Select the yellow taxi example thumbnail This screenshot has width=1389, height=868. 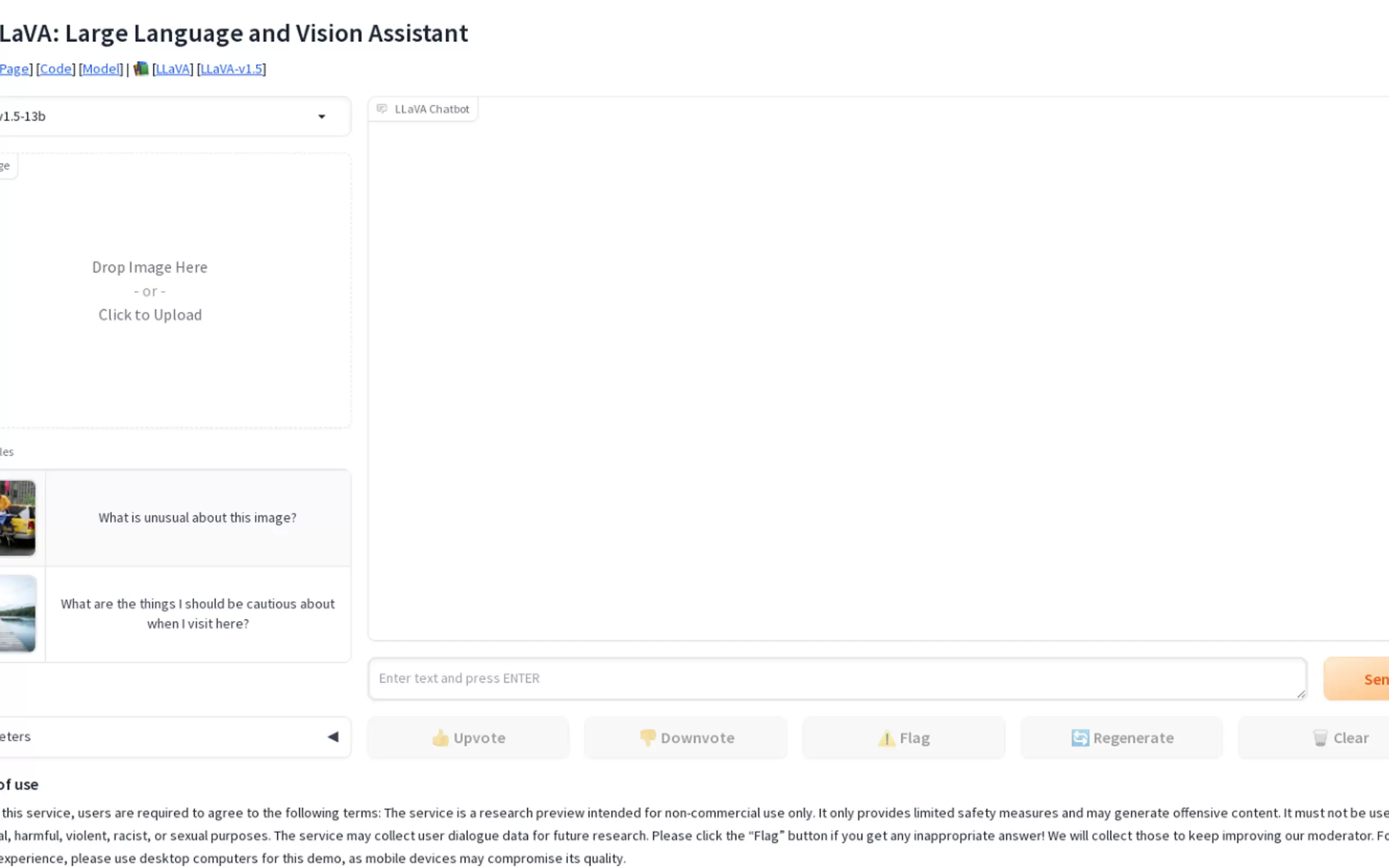(17, 518)
